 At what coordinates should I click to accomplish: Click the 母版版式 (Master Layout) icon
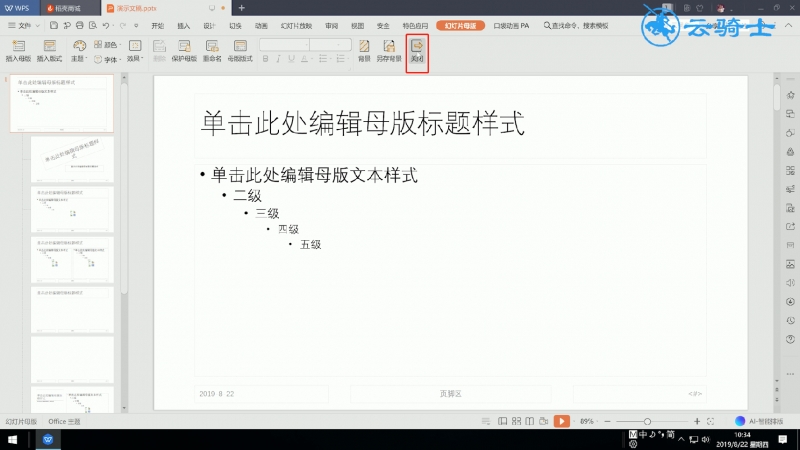(x=240, y=51)
